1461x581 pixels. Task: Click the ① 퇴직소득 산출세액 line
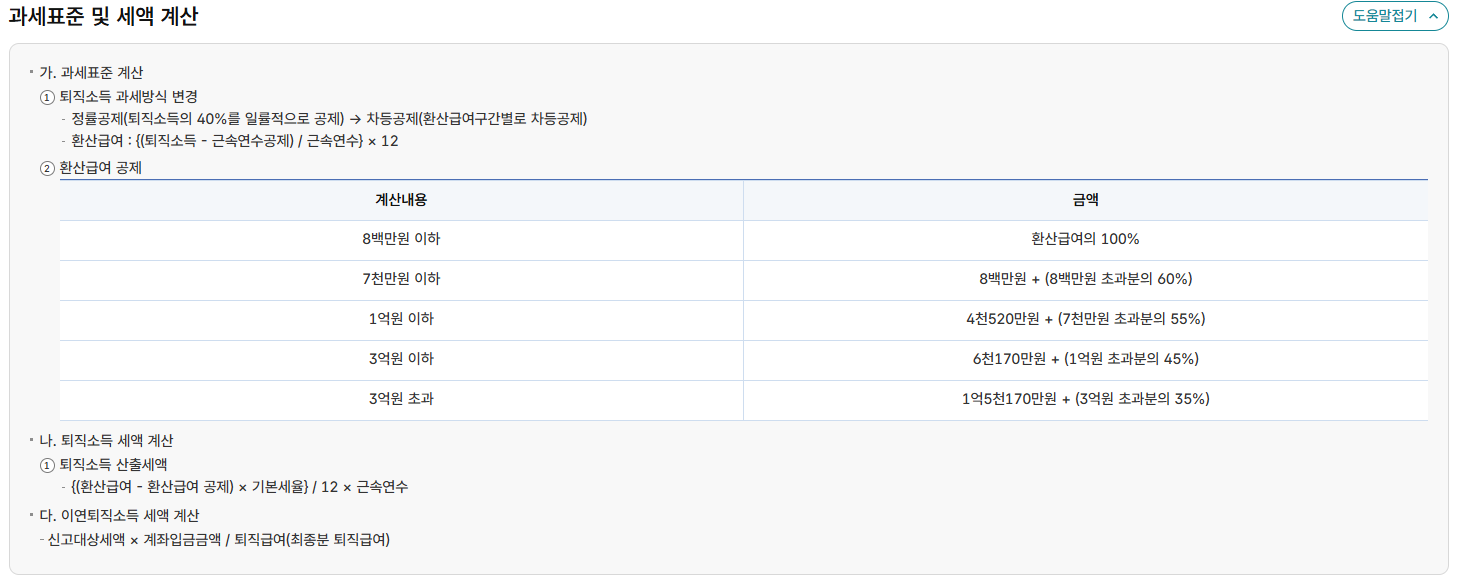pyautogui.click(x=105, y=463)
